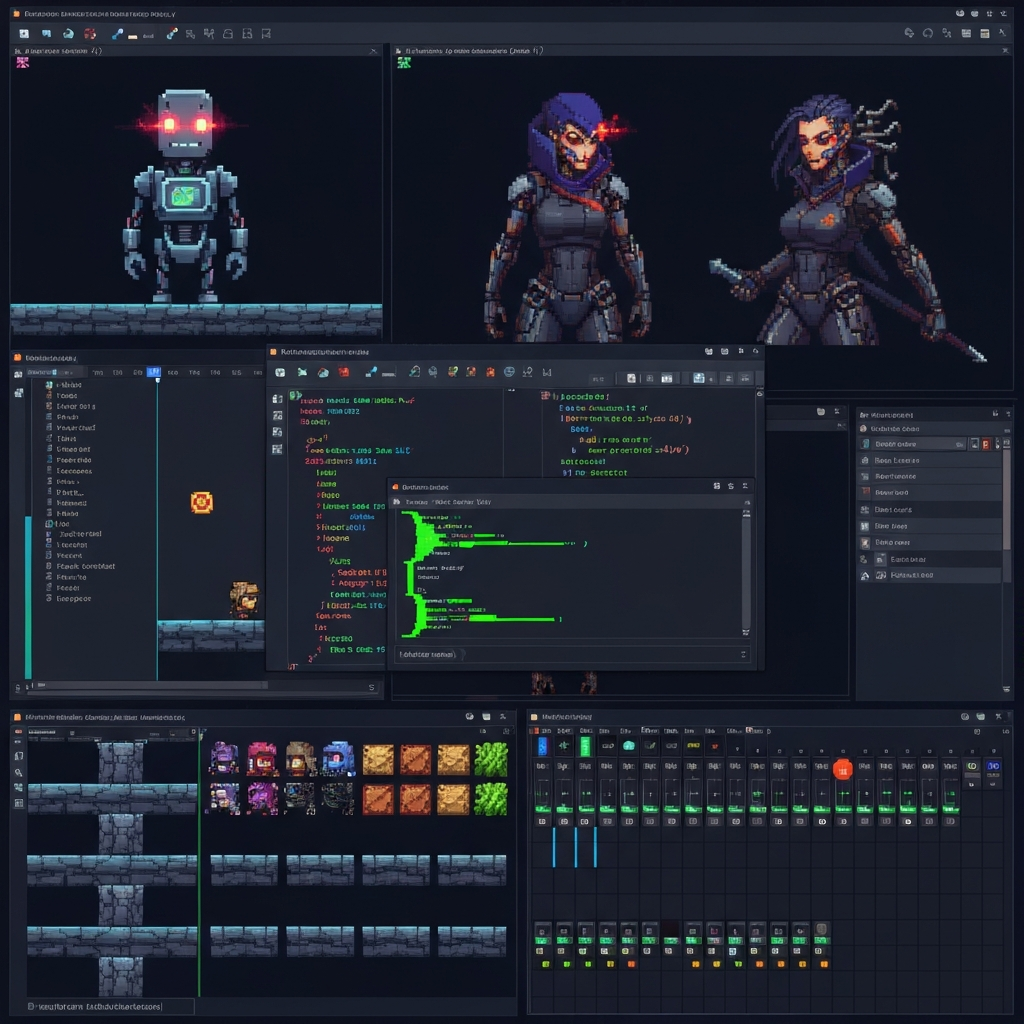Click the horizontal scrollbar at the bottom of the timeline panel

153,685
